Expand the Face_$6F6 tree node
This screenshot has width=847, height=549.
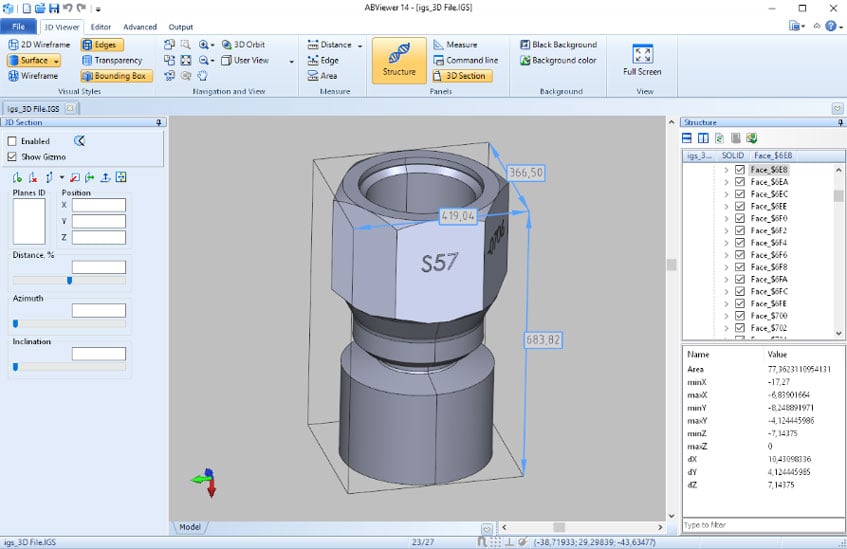(x=726, y=255)
